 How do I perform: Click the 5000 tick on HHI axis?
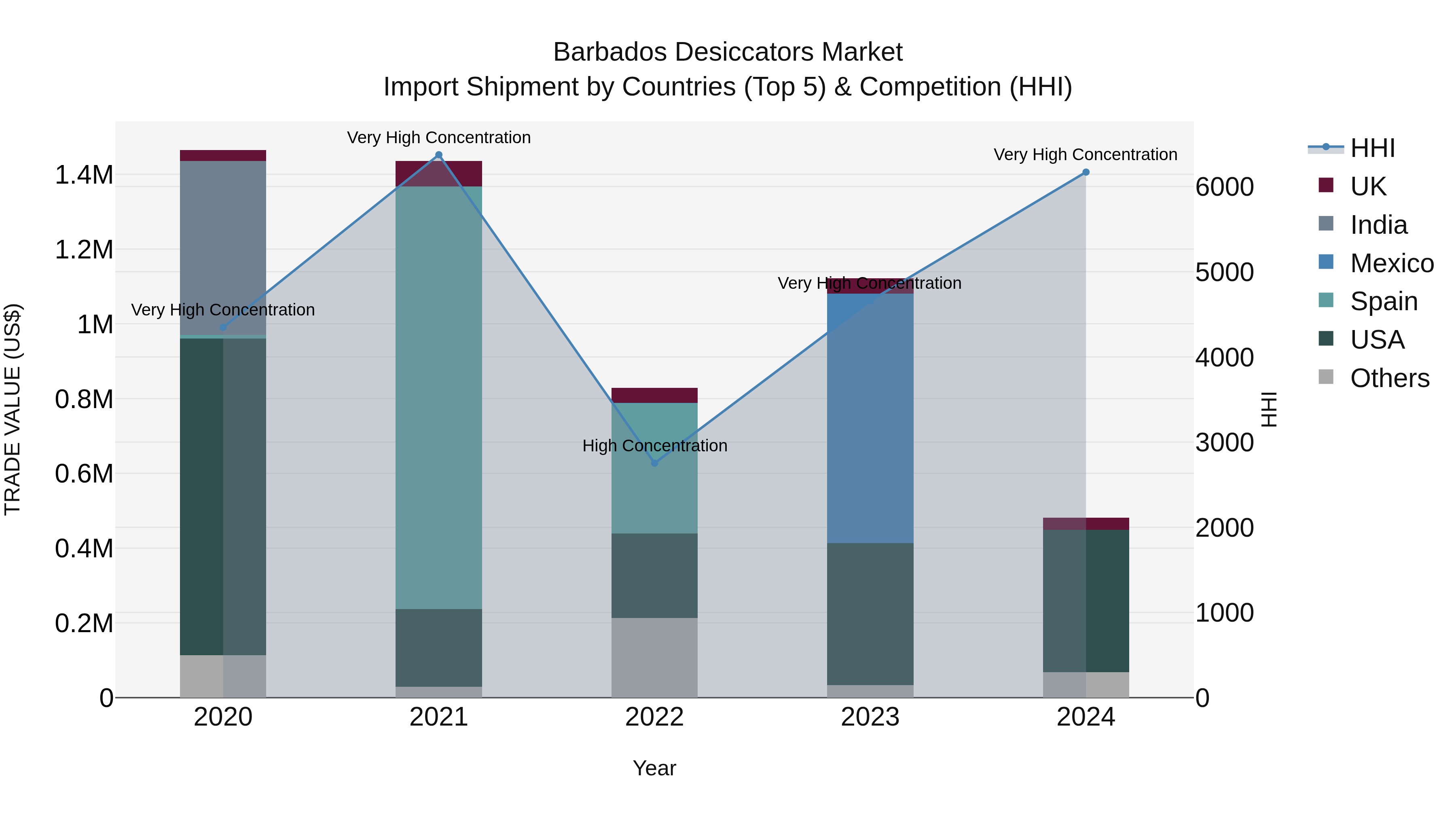(1225, 272)
